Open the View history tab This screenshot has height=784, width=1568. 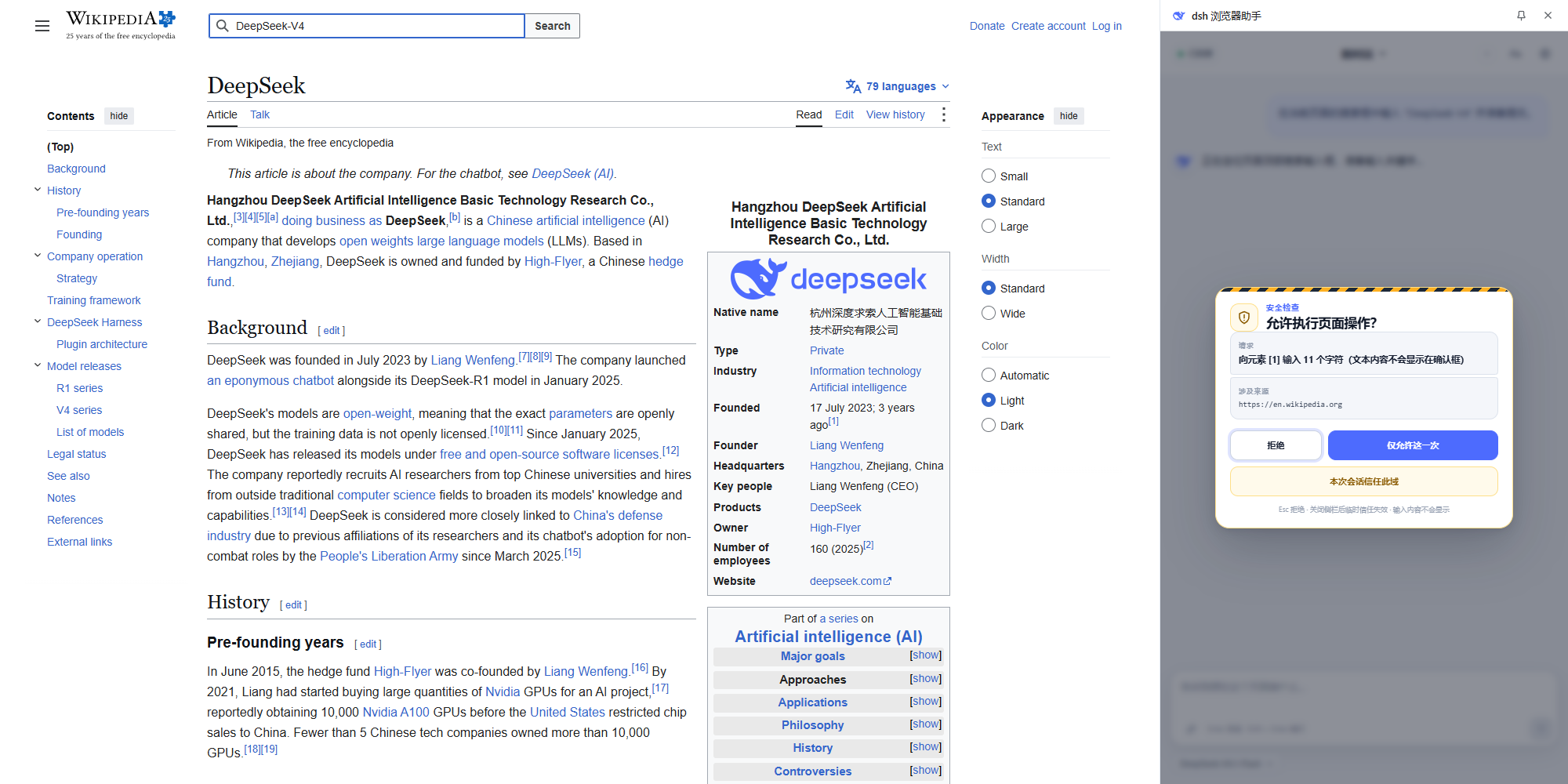click(895, 114)
